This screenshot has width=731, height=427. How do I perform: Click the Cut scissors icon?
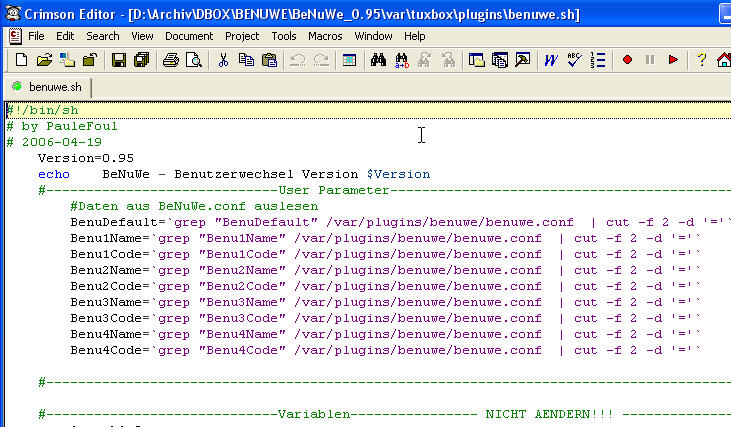pyautogui.click(x=224, y=61)
